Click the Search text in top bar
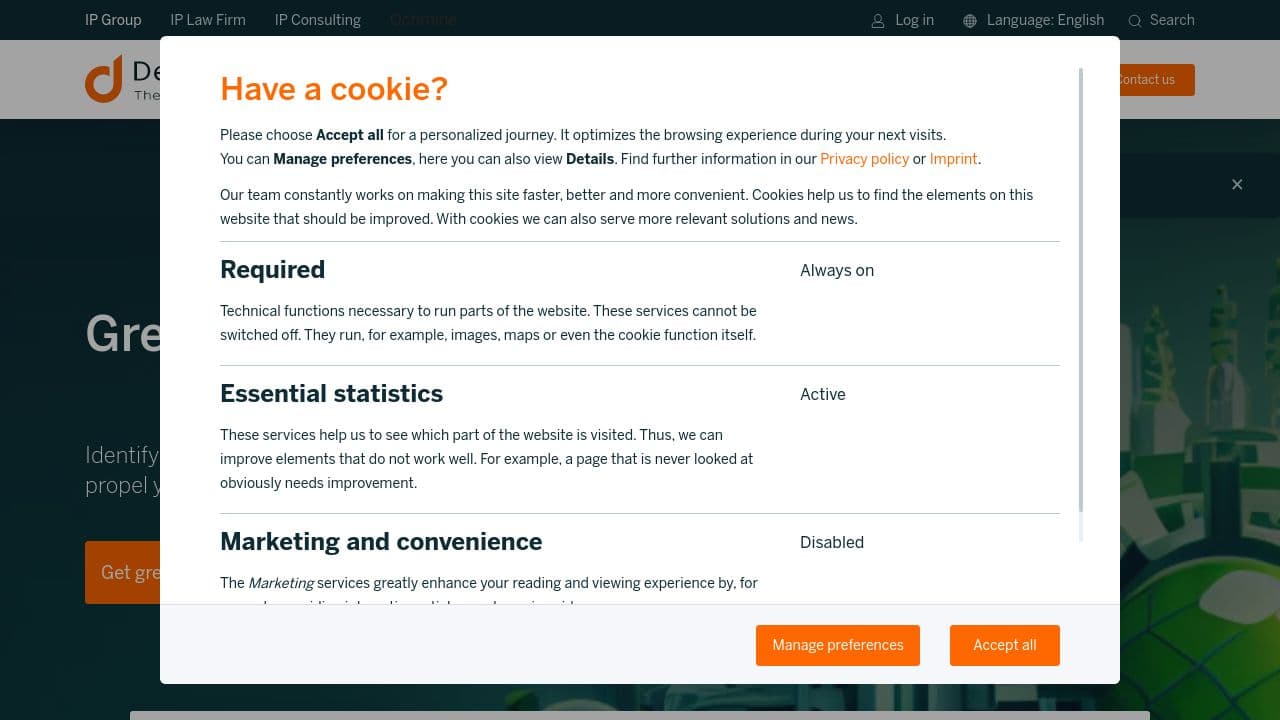 pyautogui.click(x=1172, y=20)
